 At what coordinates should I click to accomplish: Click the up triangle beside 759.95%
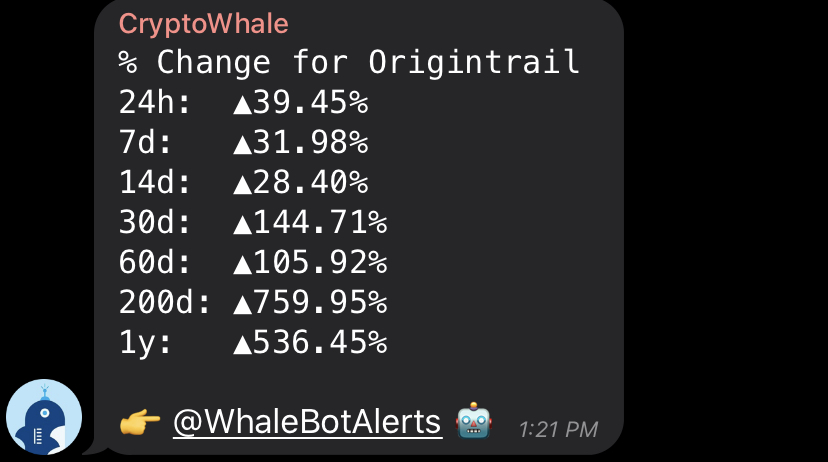[242, 305]
